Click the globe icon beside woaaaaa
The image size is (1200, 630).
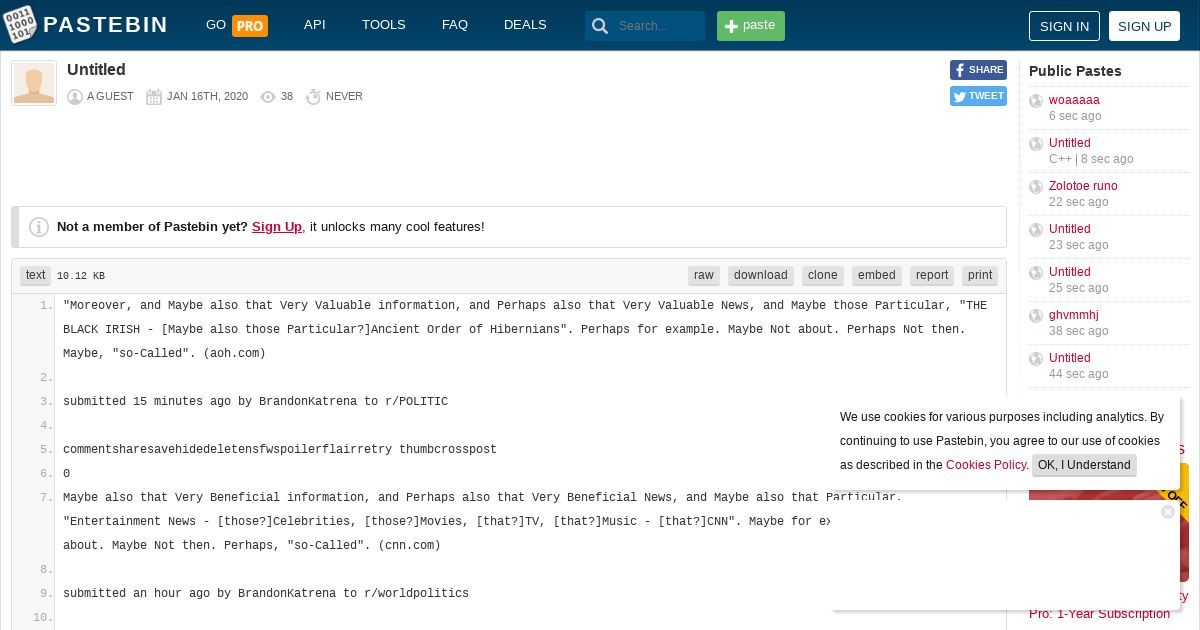[1036, 101]
